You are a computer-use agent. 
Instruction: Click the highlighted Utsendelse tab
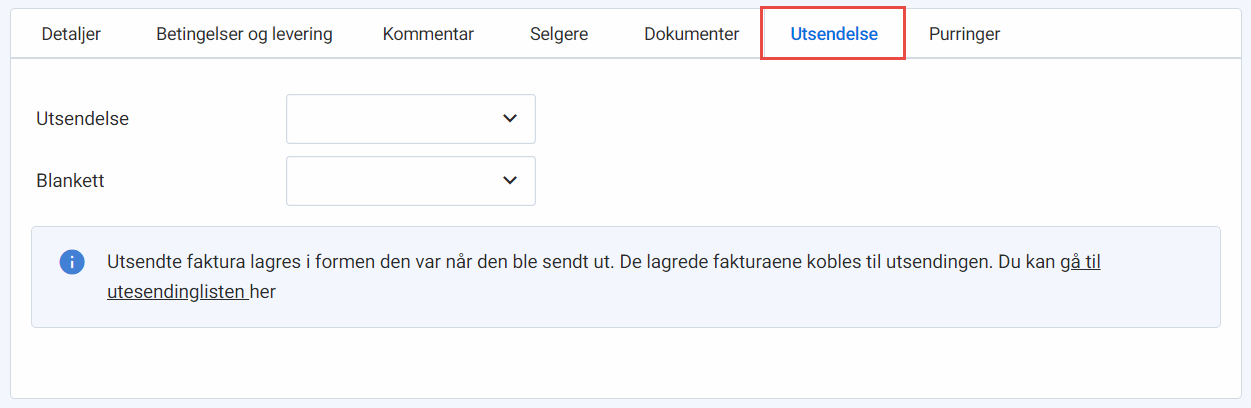[834, 34]
